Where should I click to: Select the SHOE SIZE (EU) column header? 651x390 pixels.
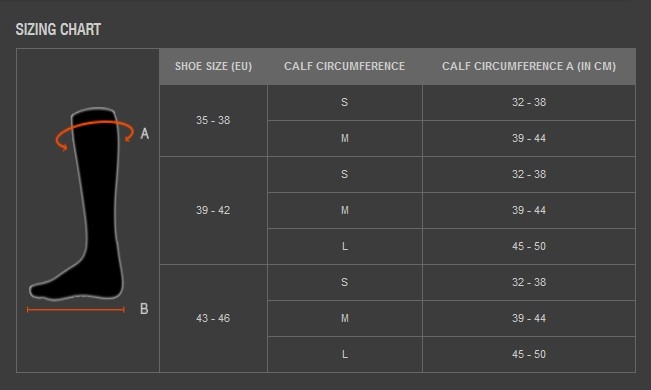click(x=213, y=66)
